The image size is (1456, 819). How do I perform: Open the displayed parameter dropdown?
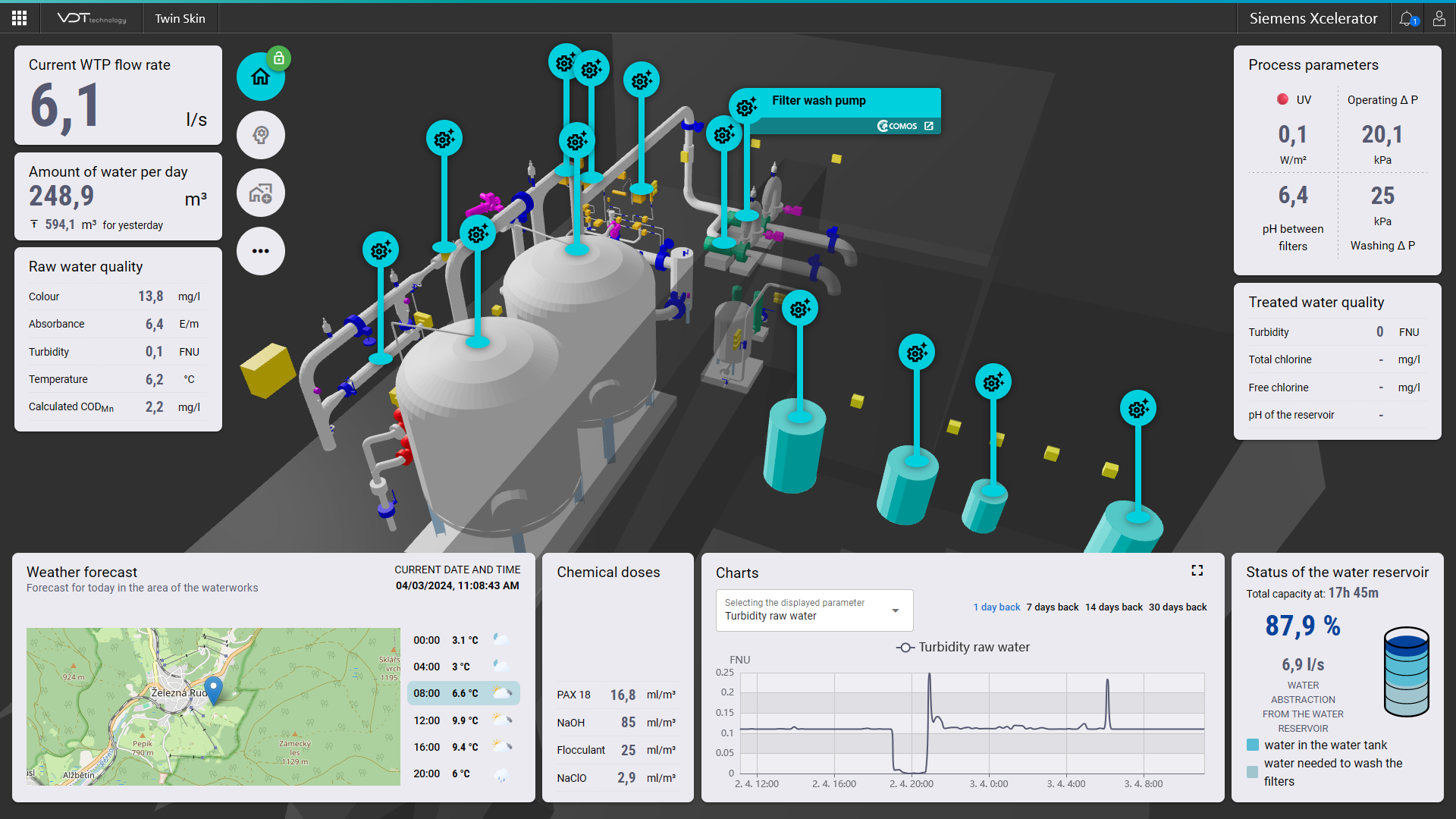tap(814, 610)
